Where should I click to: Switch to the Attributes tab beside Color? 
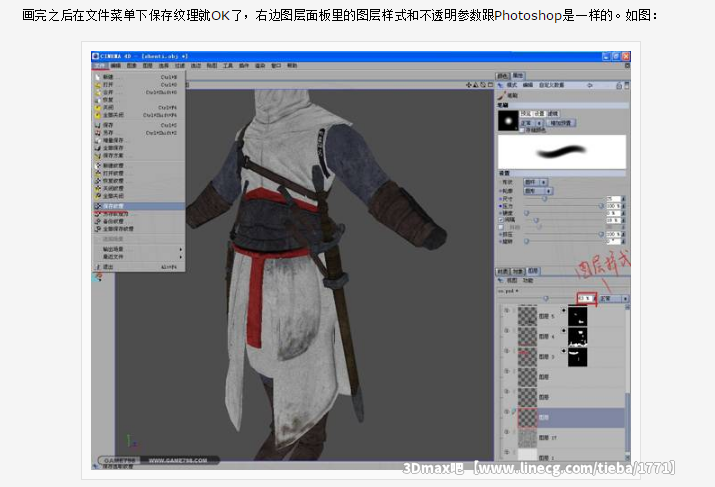(x=518, y=76)
